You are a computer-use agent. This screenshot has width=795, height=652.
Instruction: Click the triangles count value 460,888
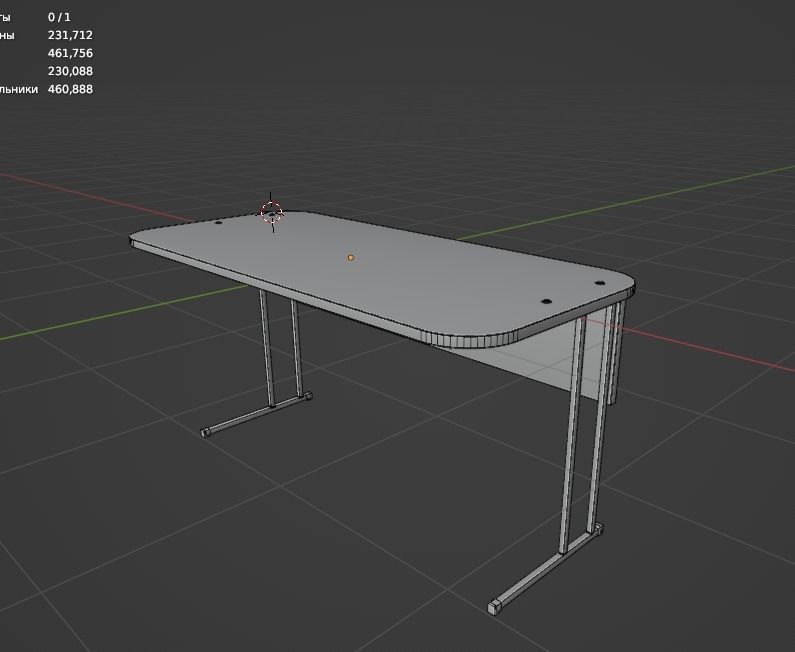pyautogui.click(x=70, y=89)
